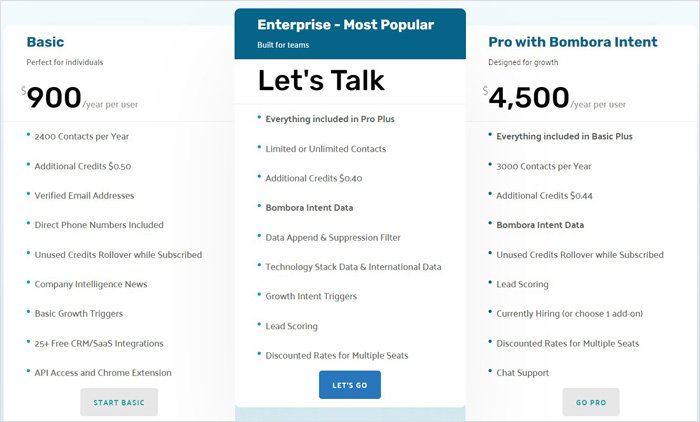This screenshot has height=422, width=700.
Task: Select the Pro with Bombora Intent heading
Action: click(x=573, y=42)
